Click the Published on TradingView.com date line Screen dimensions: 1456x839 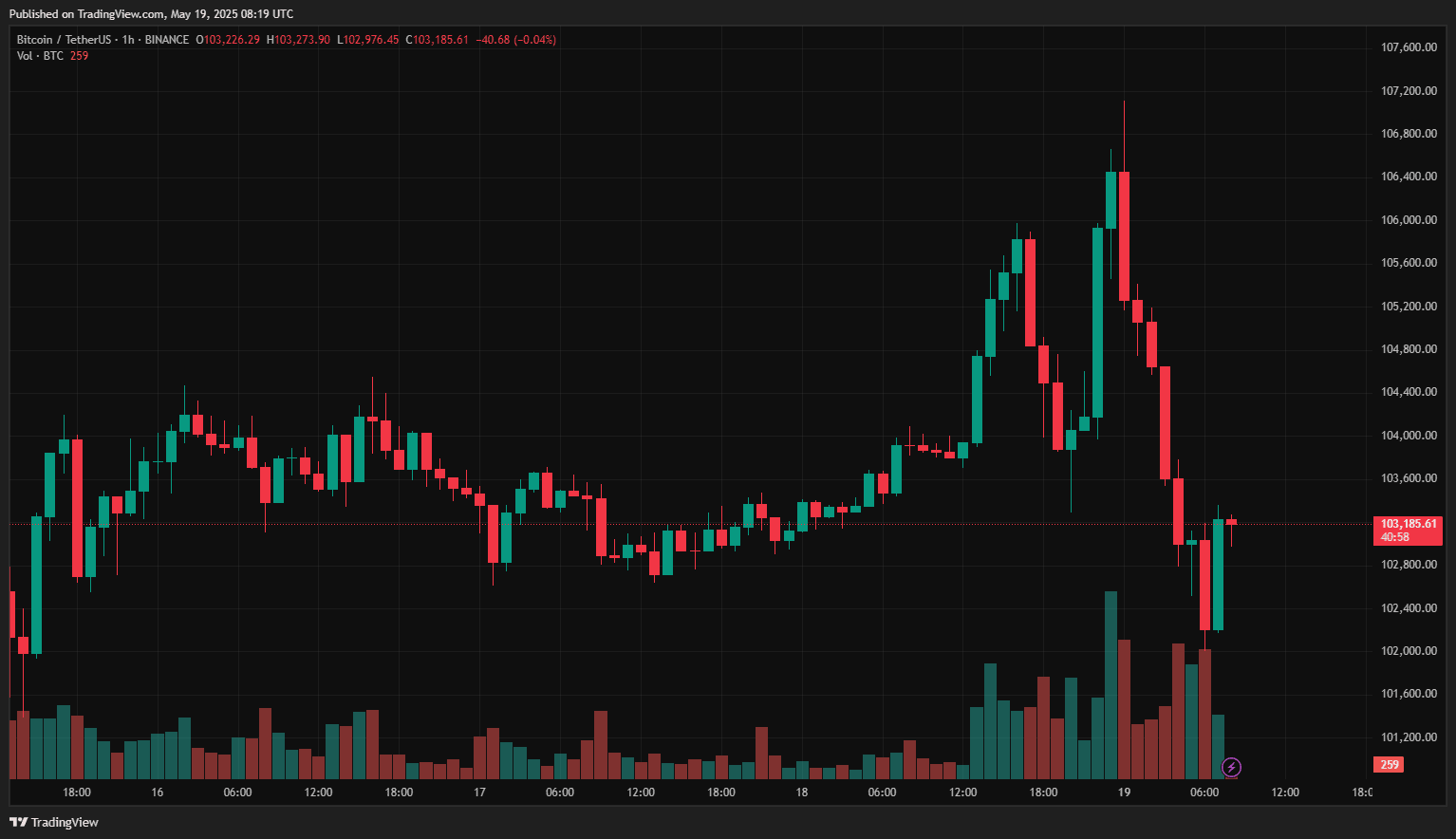151,14
